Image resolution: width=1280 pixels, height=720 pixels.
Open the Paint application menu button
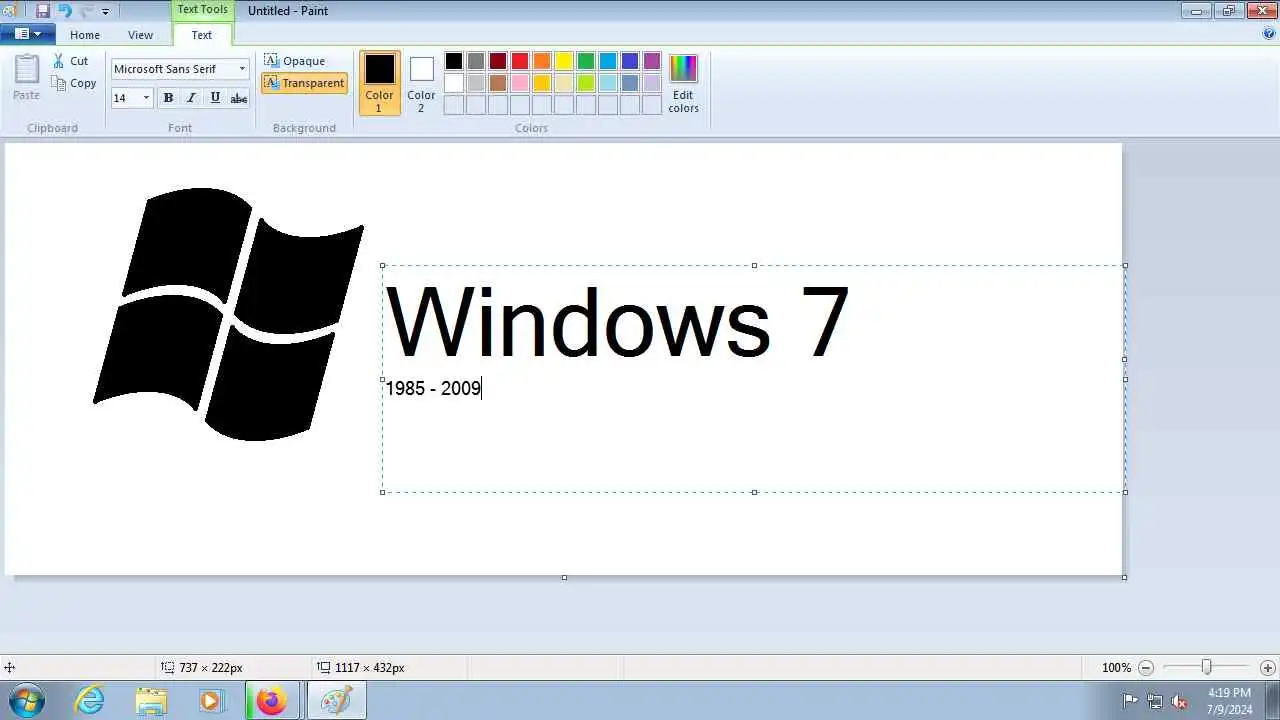pos(27,34)
